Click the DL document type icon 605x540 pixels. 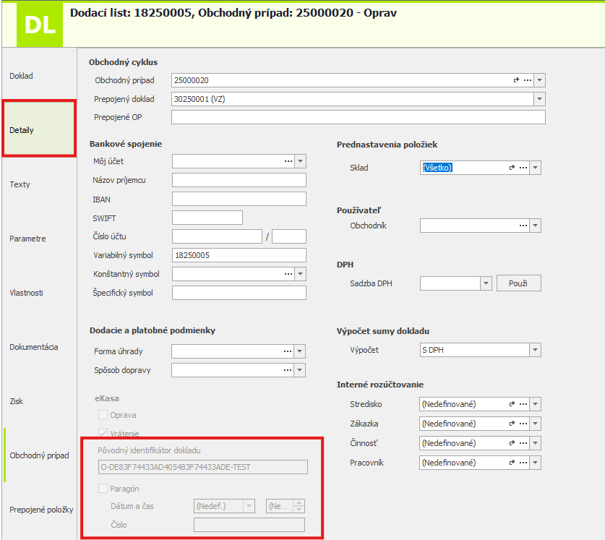[40, 24]
